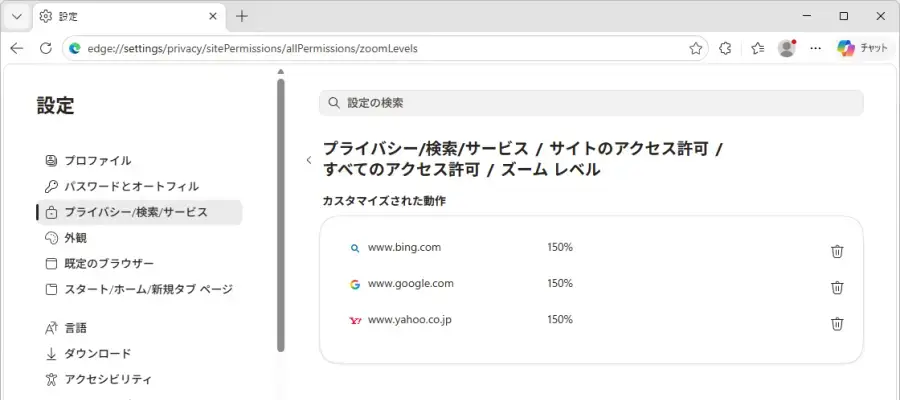
Task: Click the 150% value for www.yahoo.co.jp
Action: click(560, 320)
